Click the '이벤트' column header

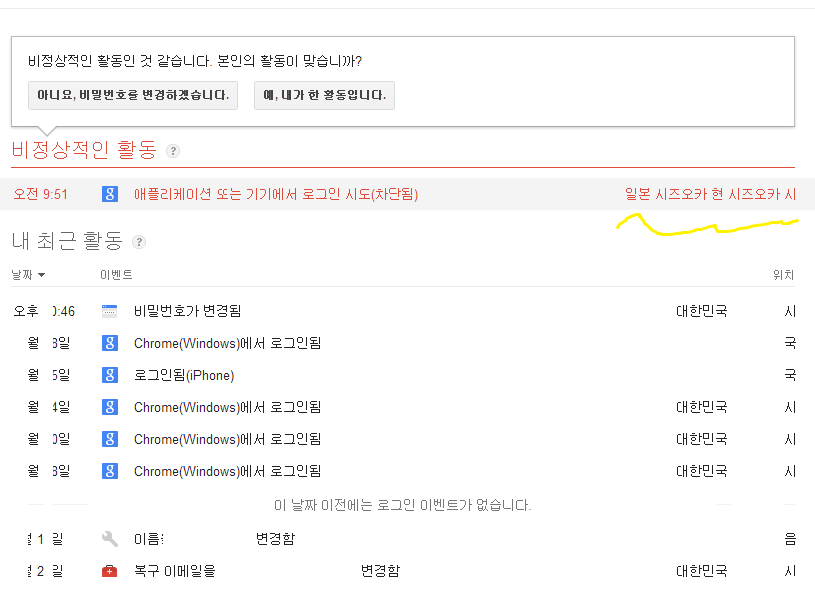pyautogui.click(x=116, y=274)
